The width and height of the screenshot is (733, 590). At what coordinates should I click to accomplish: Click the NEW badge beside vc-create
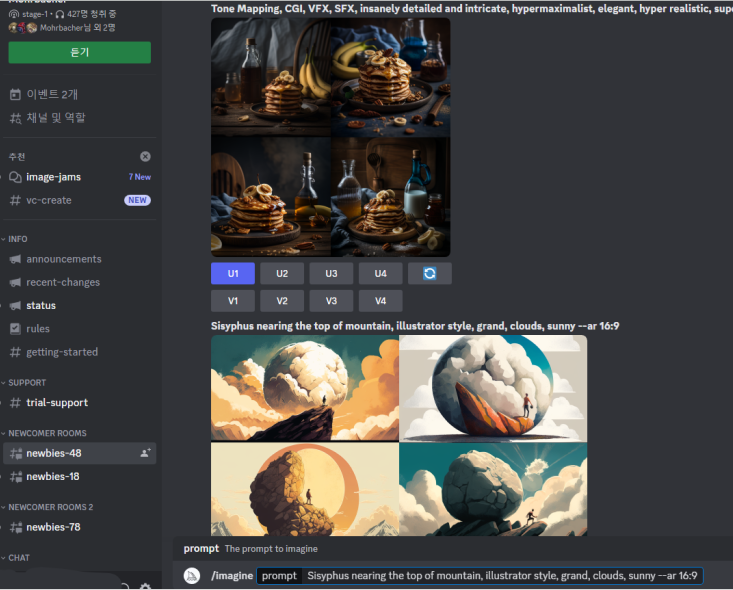tap(137, 201)
